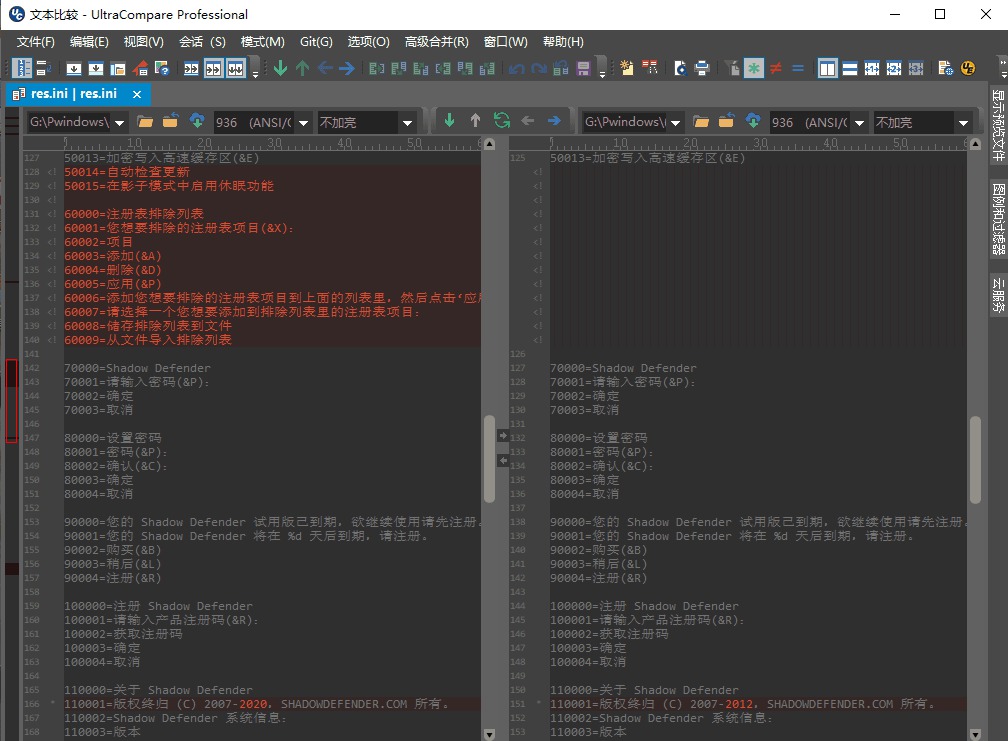Jump to next difference with green down arrow in main toolbar

280,67
